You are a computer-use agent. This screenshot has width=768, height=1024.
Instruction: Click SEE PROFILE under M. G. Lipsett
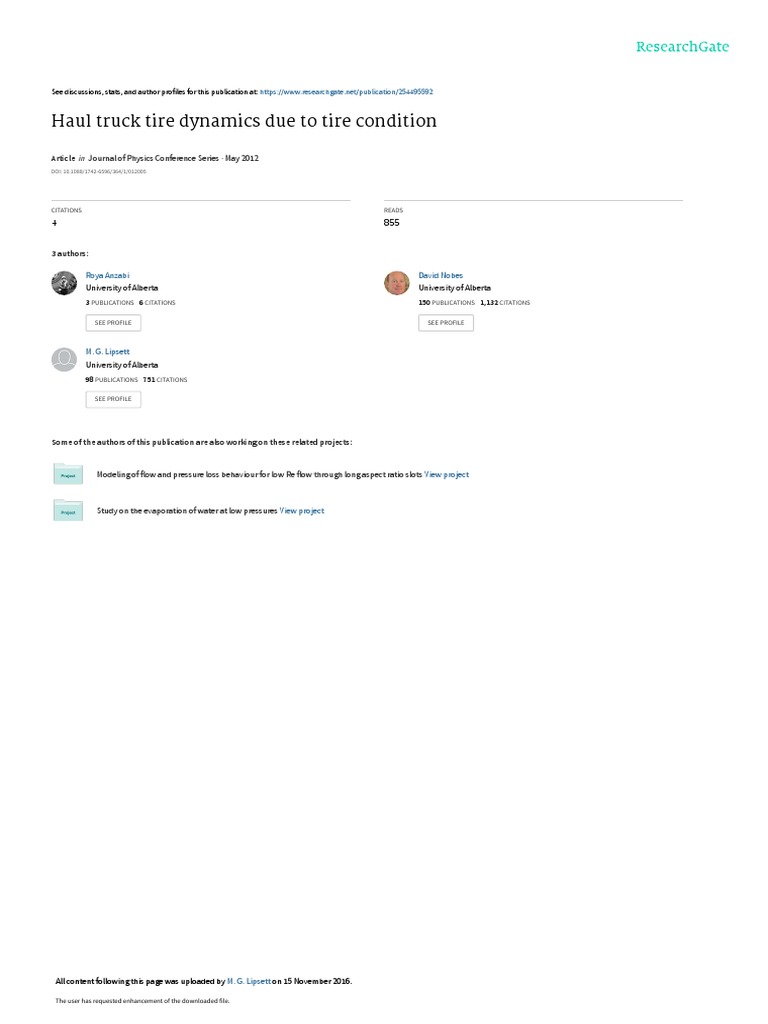(113, 399)
